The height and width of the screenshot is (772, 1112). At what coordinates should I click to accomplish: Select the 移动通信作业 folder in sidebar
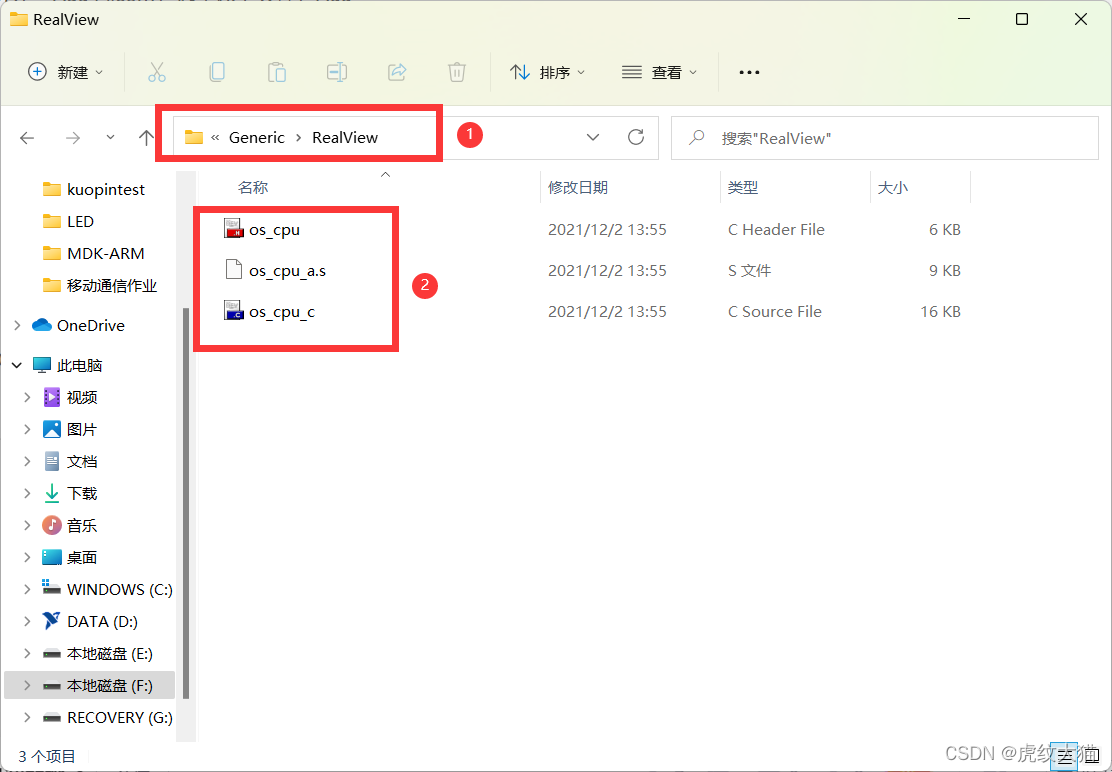(100, 285)
